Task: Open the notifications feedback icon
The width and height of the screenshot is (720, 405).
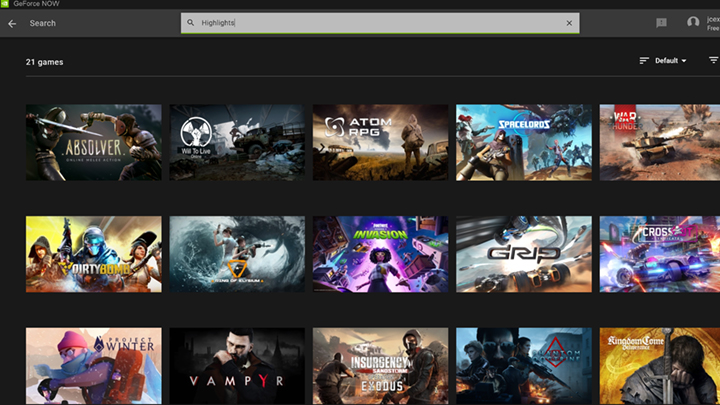Action: [x=661, y=22]
